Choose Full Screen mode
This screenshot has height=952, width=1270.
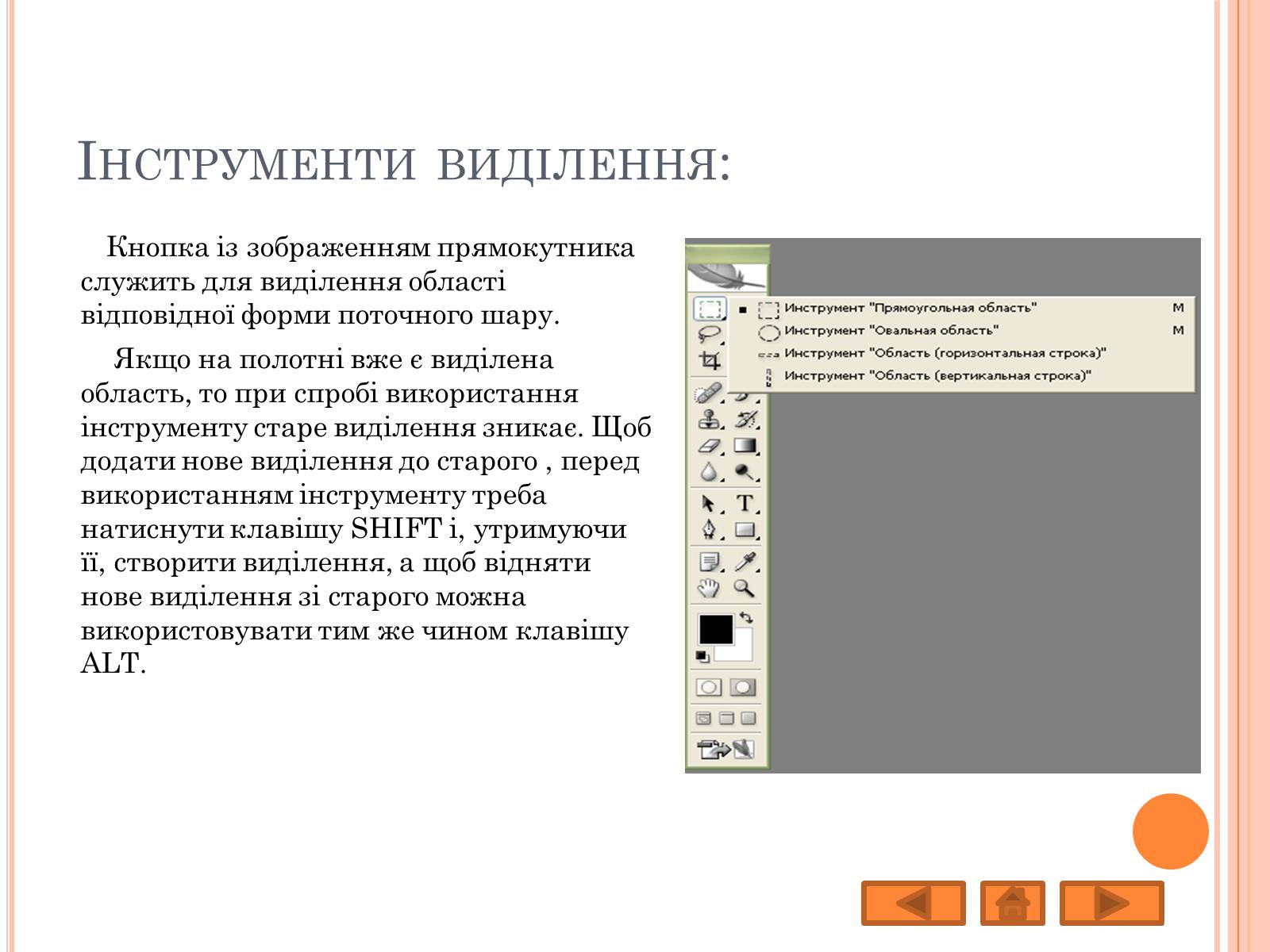point(749,719)
